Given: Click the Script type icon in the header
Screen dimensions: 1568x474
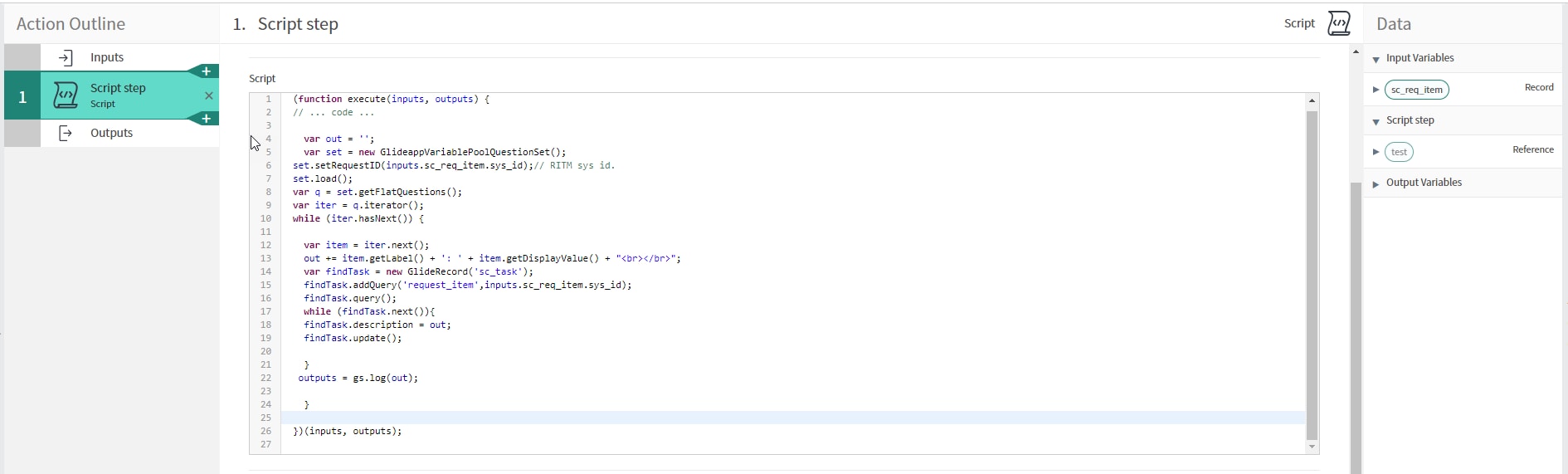Looking at the screenshot, I should (x=1339, y=23).
